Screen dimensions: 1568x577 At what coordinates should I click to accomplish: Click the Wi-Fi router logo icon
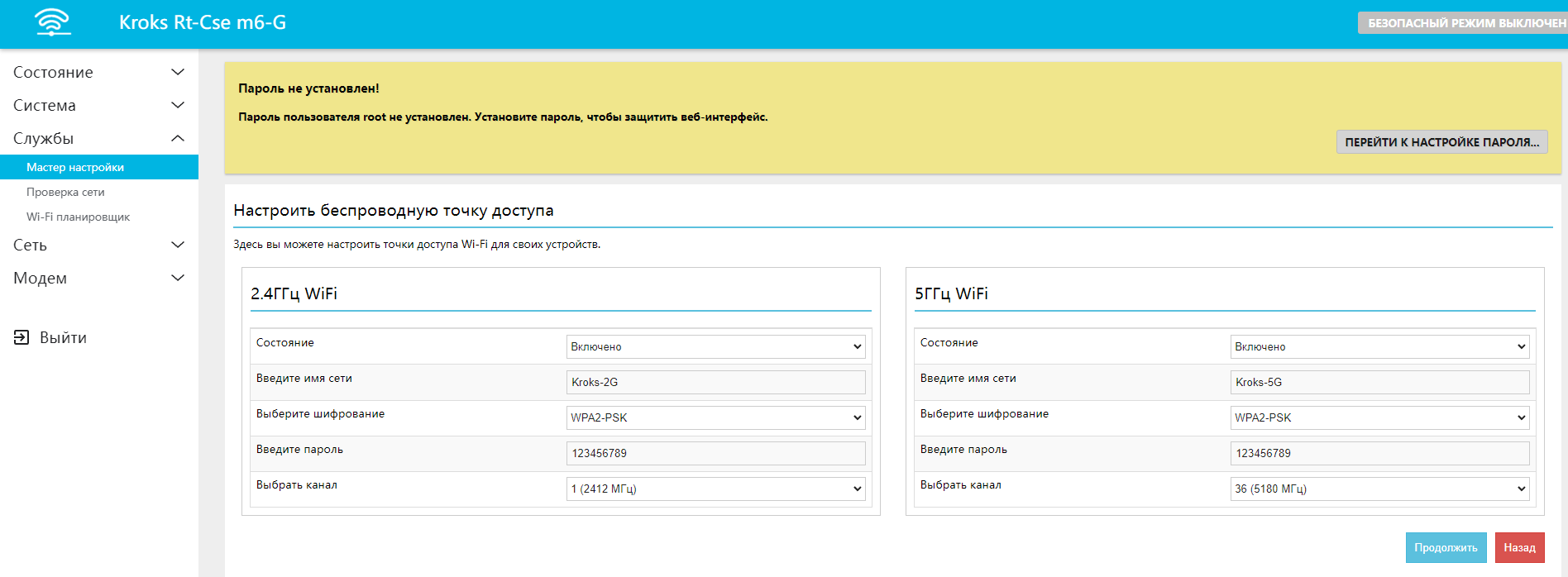(53, 22)
